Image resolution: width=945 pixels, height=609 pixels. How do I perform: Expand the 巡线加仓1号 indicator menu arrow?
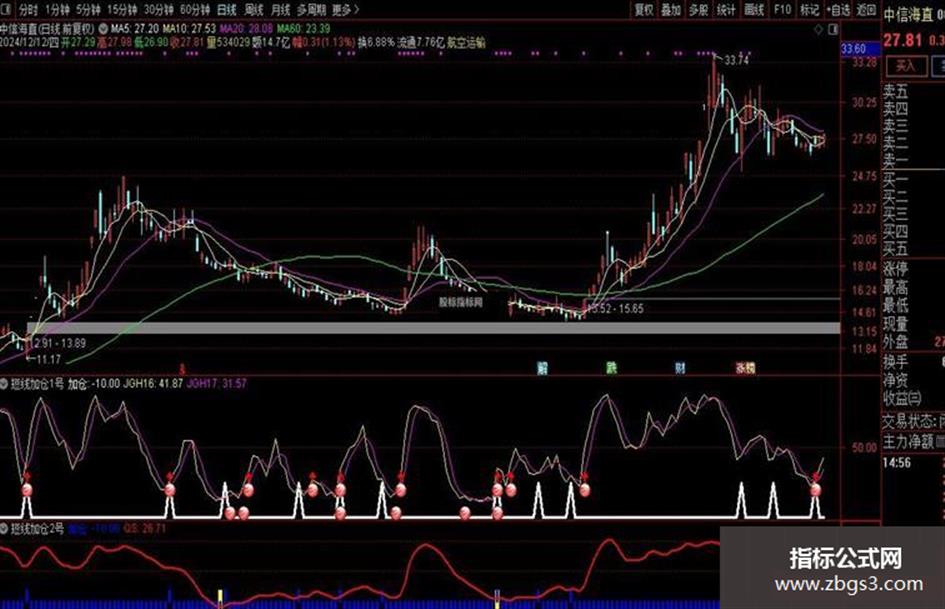(4, 383)
